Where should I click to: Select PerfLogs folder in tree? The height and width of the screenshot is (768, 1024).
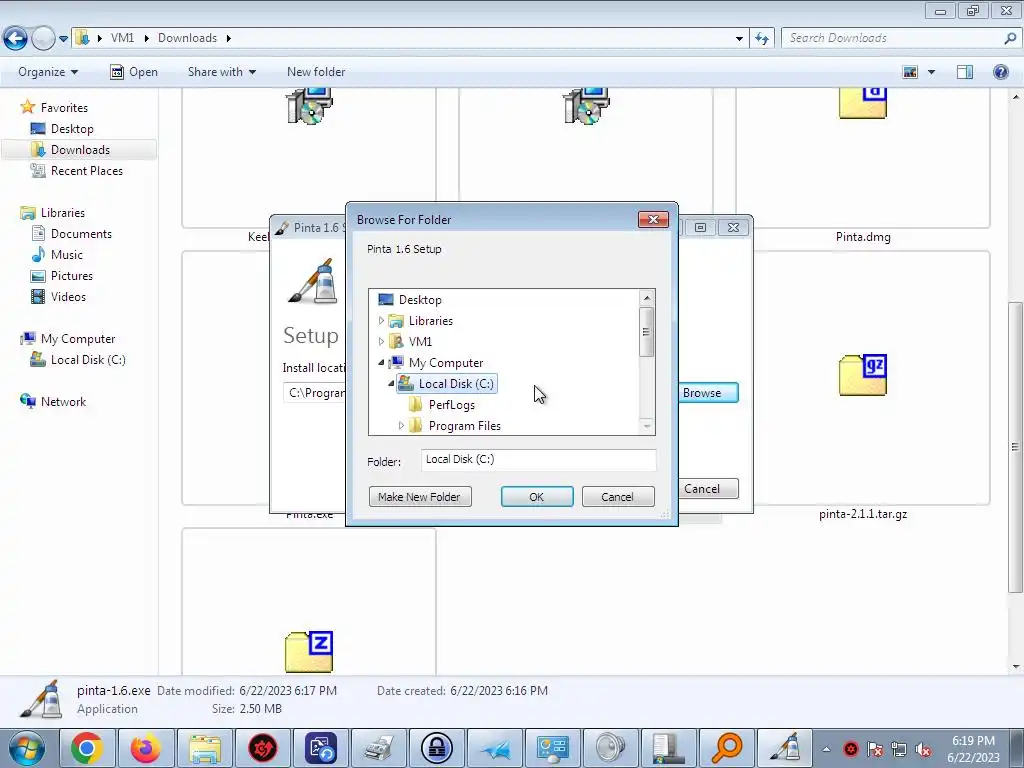click(x=451, y=404)
